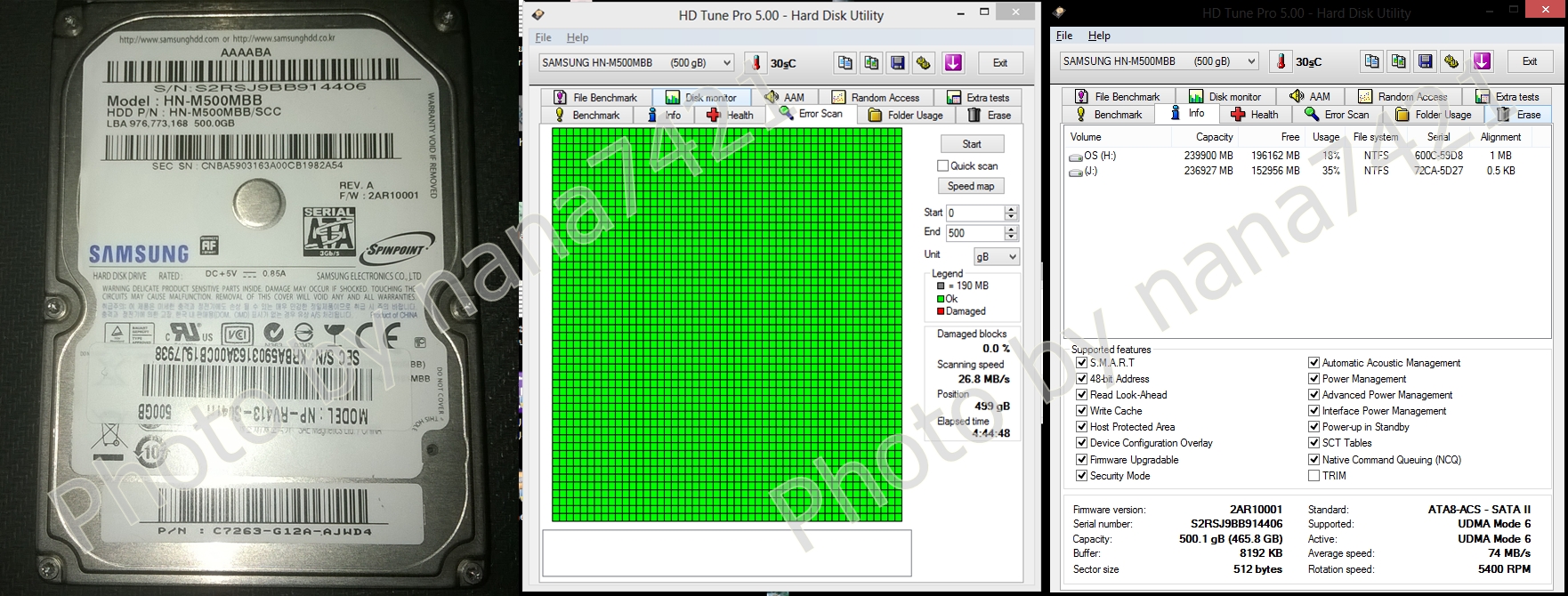1568x596 pixels.
Task: Click red Damaged legend swatch
Action: point(940,311)
